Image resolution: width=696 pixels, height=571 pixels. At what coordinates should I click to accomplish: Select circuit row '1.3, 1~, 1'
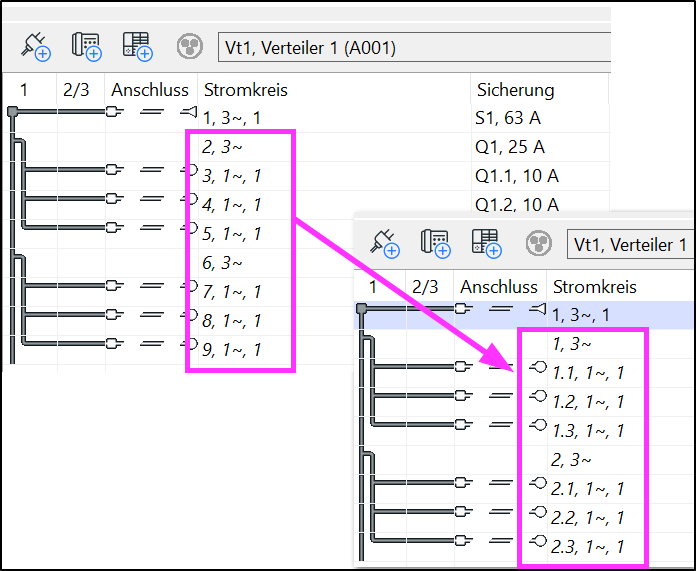coord(588,431)
